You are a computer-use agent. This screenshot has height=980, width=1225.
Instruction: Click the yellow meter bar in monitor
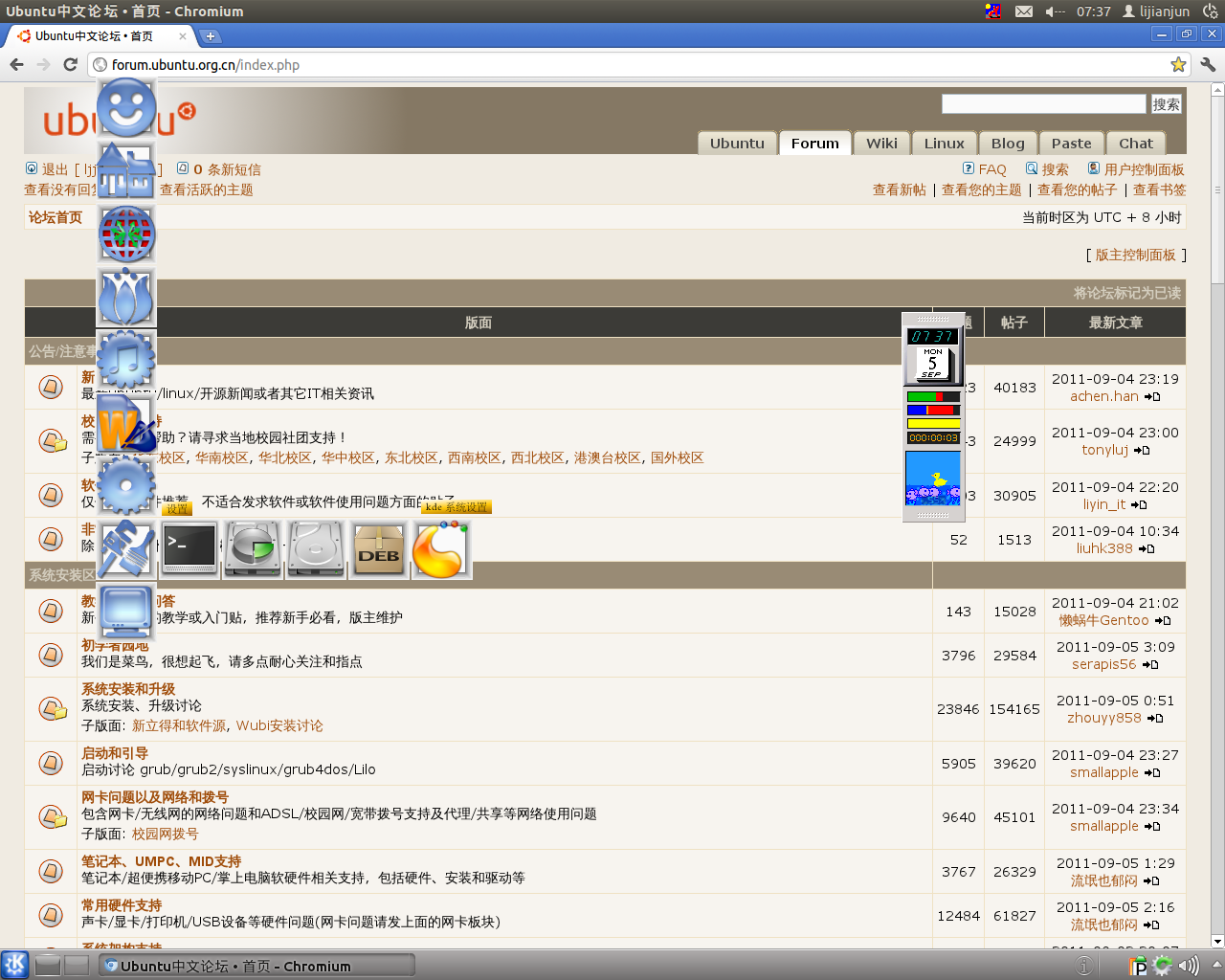(933, 423)
